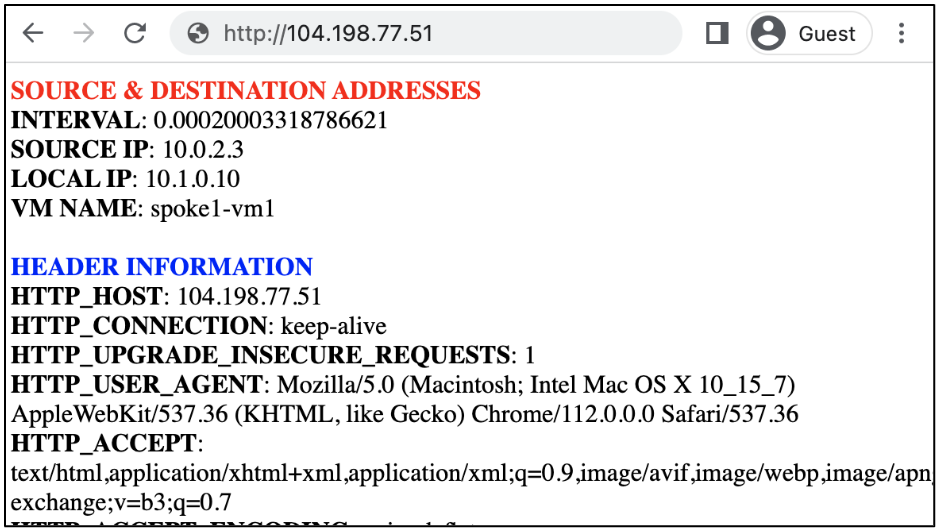Screen dimensions: 940x530
Task: Click the HTTP_UPGRADE_INSECURE_REQUESTS label
Action: pos(260,355)
